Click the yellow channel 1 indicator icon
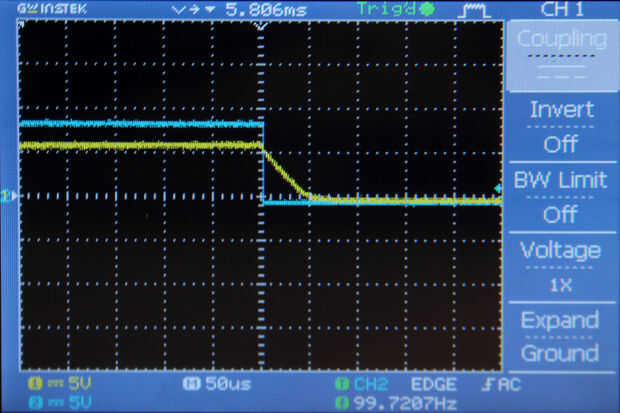The height and width of the screenshot is (413, 620). [35, 383]
